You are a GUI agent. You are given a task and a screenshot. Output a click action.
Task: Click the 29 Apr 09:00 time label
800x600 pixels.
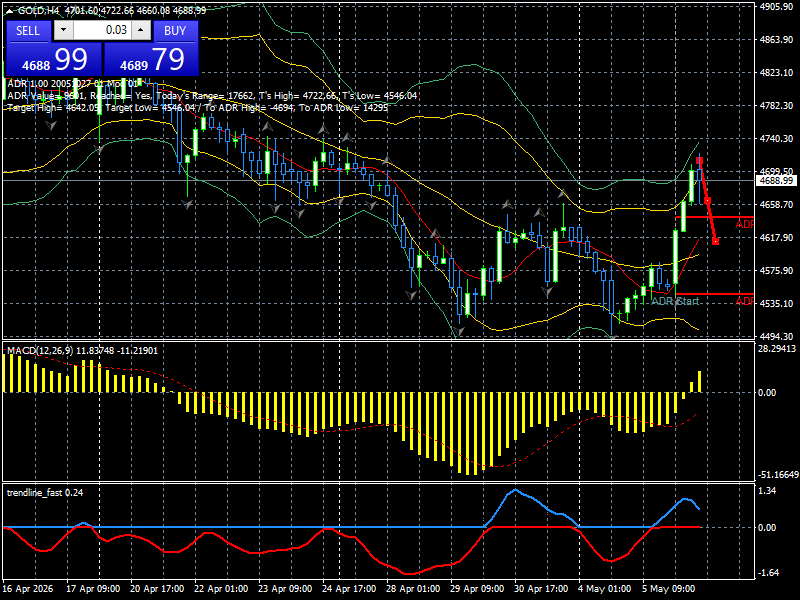(478, 588)
